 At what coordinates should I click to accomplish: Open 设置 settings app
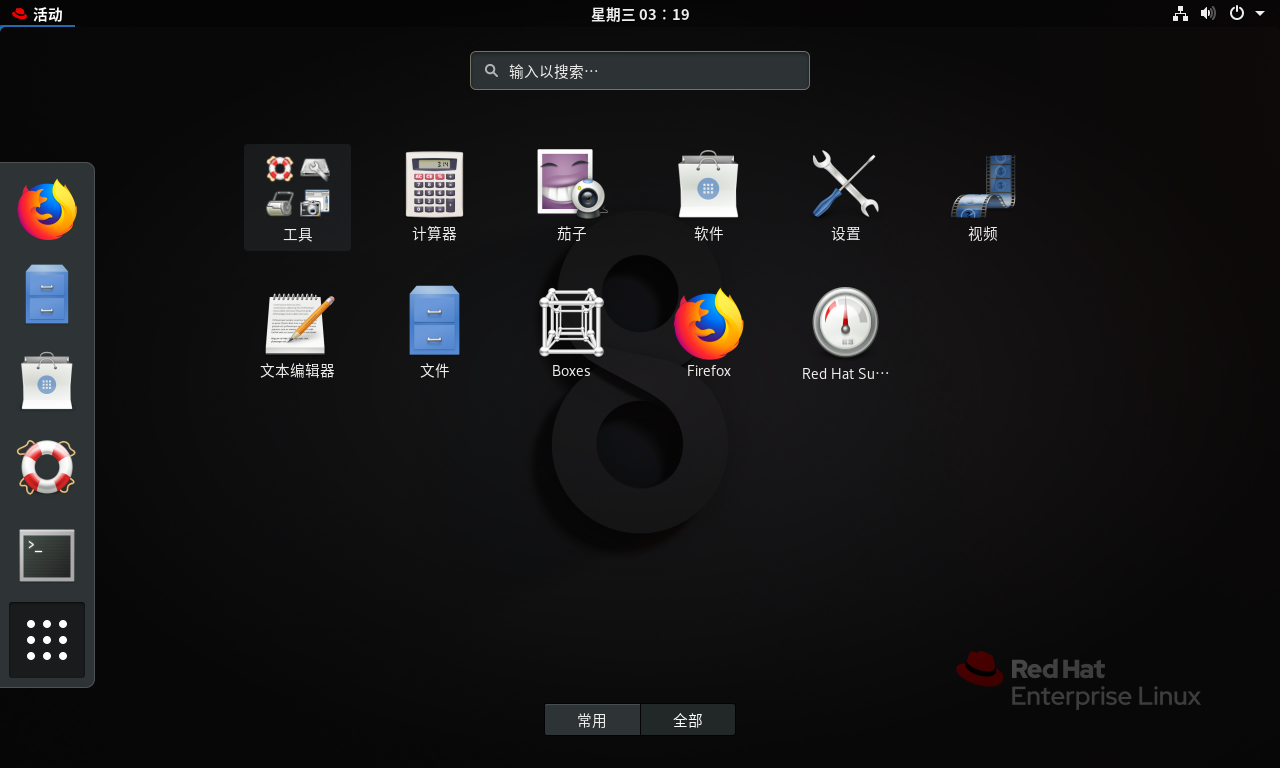[845, 197]
